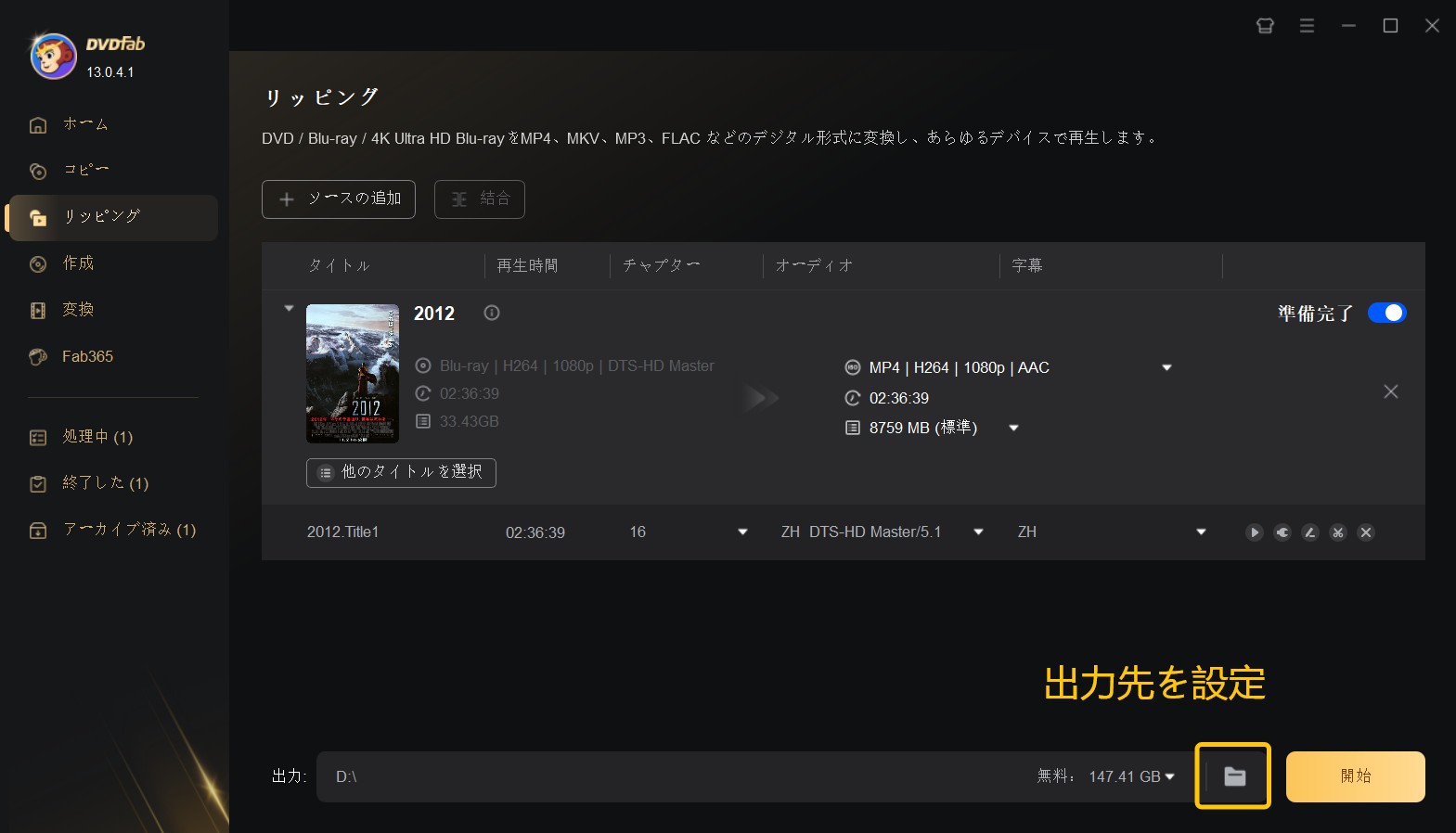Click the タイトル column header

coord(339,266)
